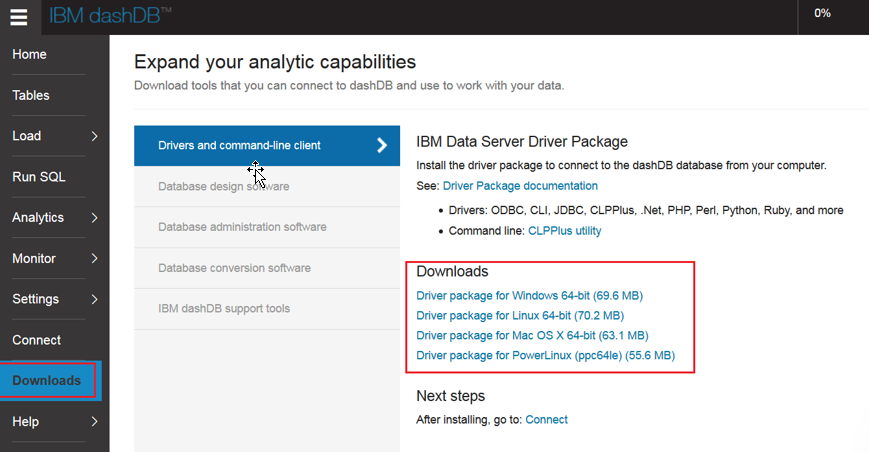Open Connect from the sidebar

[x=37, y=340]
